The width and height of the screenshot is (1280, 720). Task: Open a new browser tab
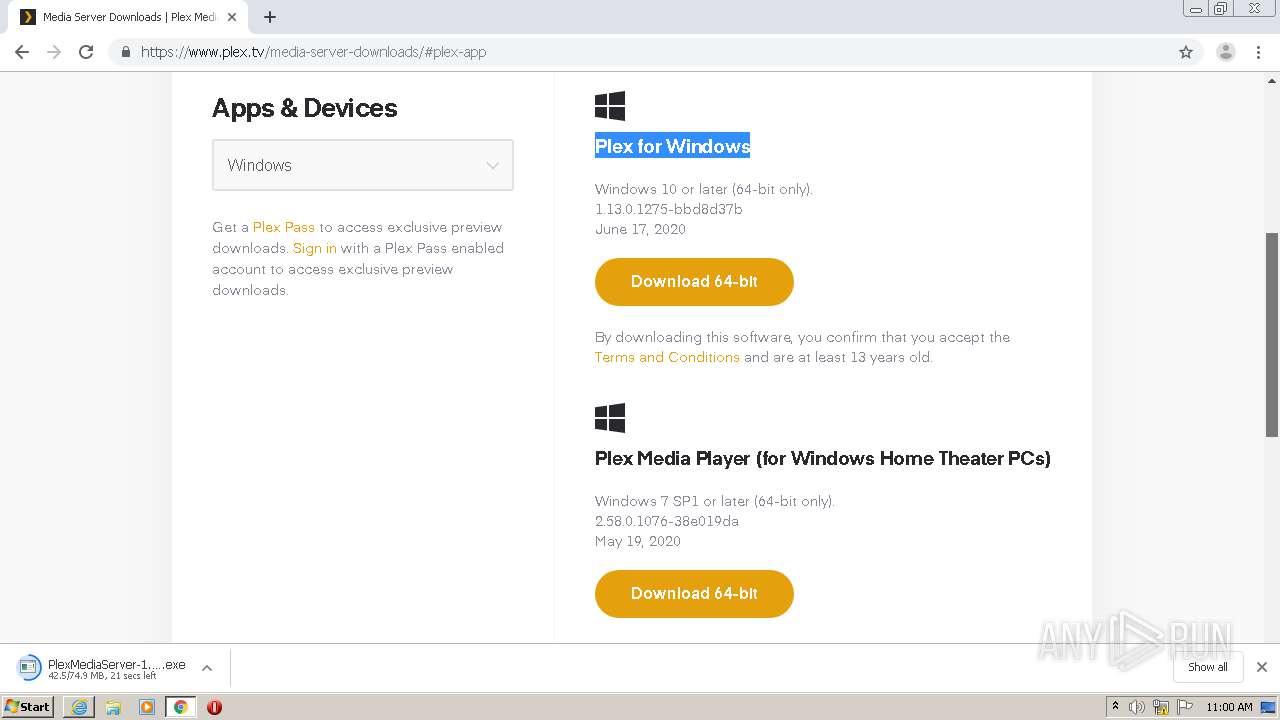coord(270,17)
